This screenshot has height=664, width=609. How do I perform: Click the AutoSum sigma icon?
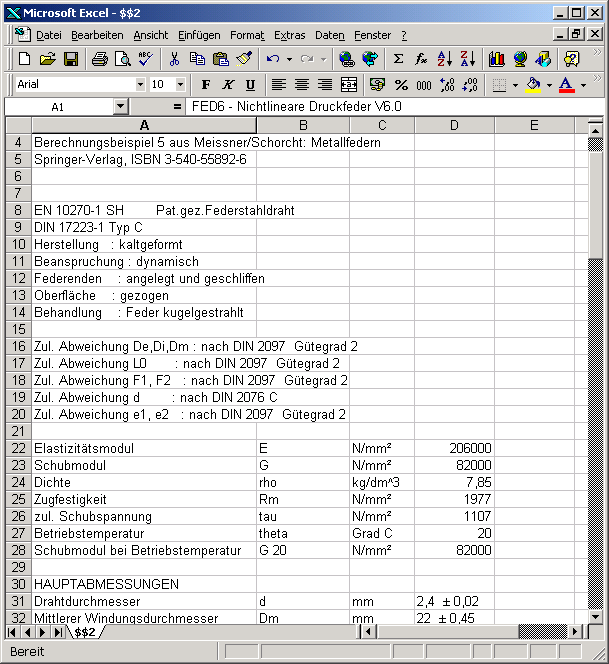click(398, 59)
